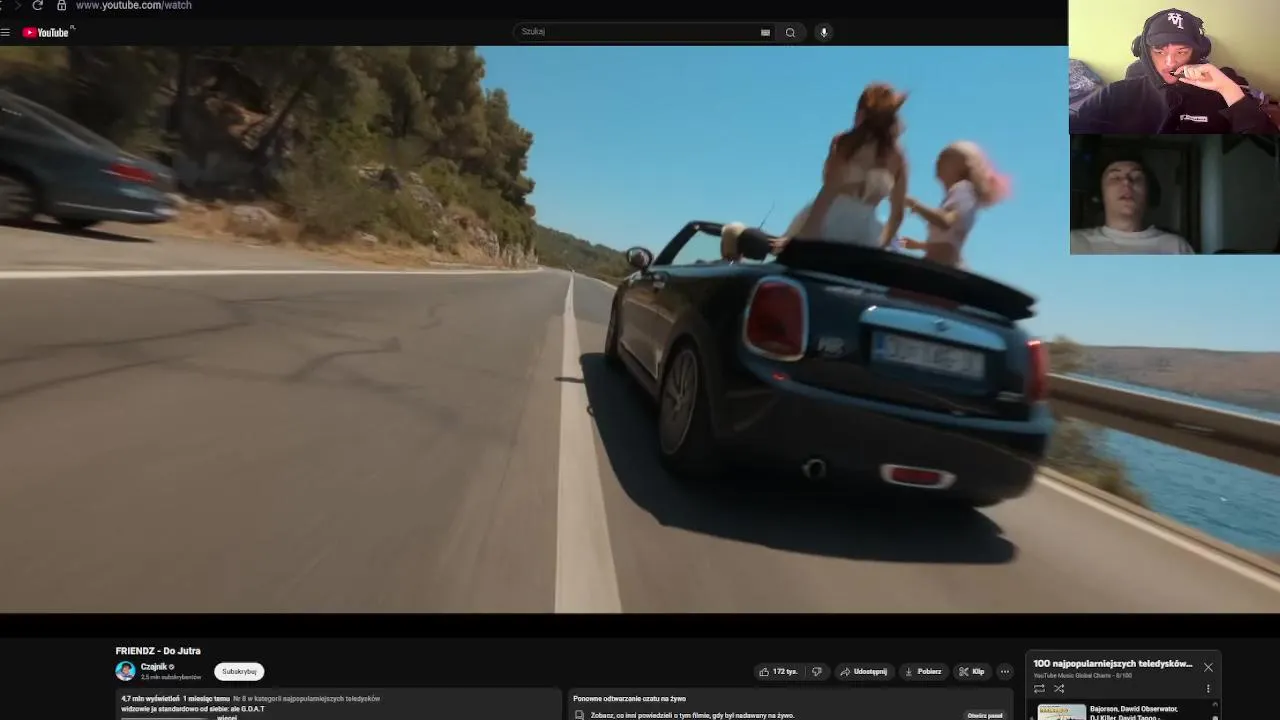Open the Czajnik channel avatar

click(125, 671)
